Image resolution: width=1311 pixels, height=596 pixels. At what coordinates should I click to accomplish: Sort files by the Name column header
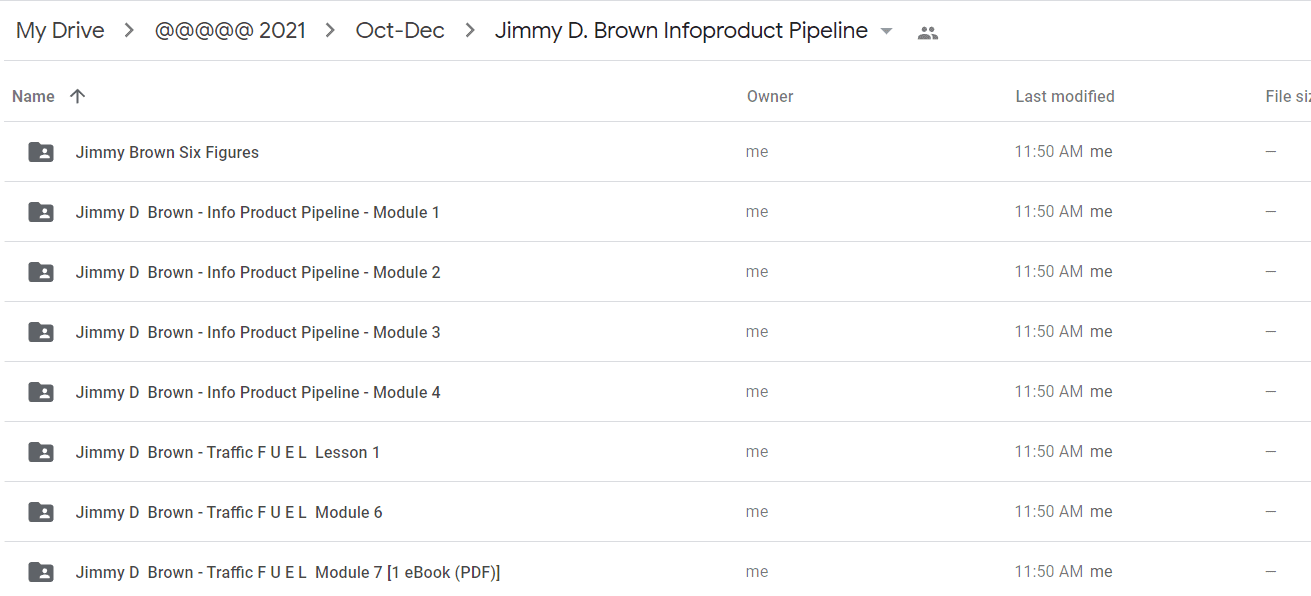[33, 96]
